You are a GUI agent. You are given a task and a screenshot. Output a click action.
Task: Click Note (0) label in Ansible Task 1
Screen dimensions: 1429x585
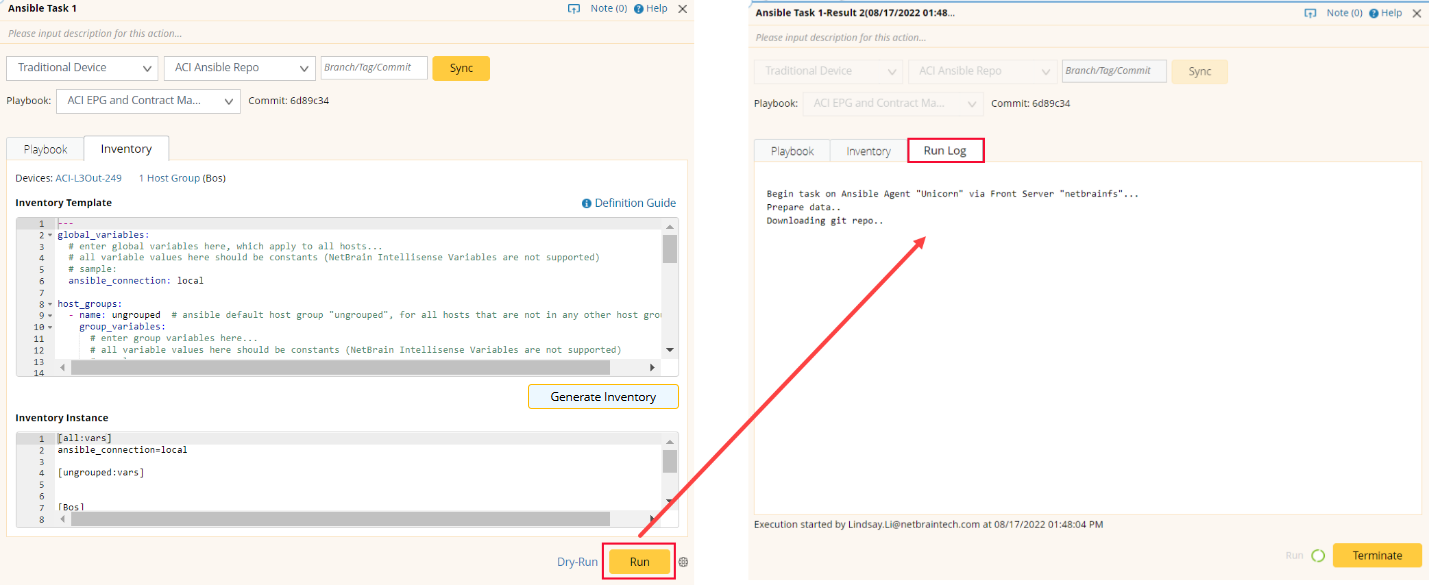(x=609, y=8)
